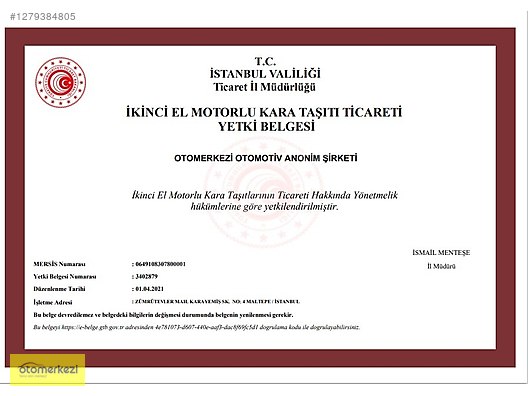Click the 'Bu belge devredilemez' notice line
The height and width of the screenshot is (396, 528).
point(163,315)
